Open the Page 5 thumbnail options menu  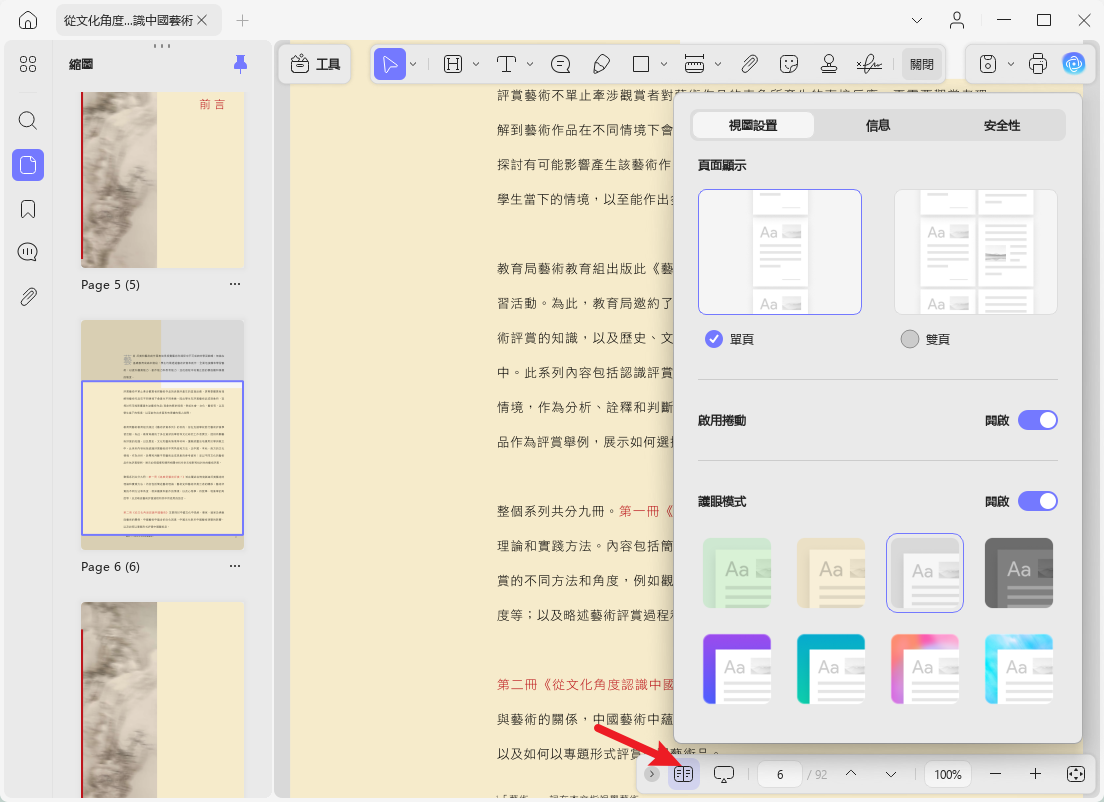(235, 284)
